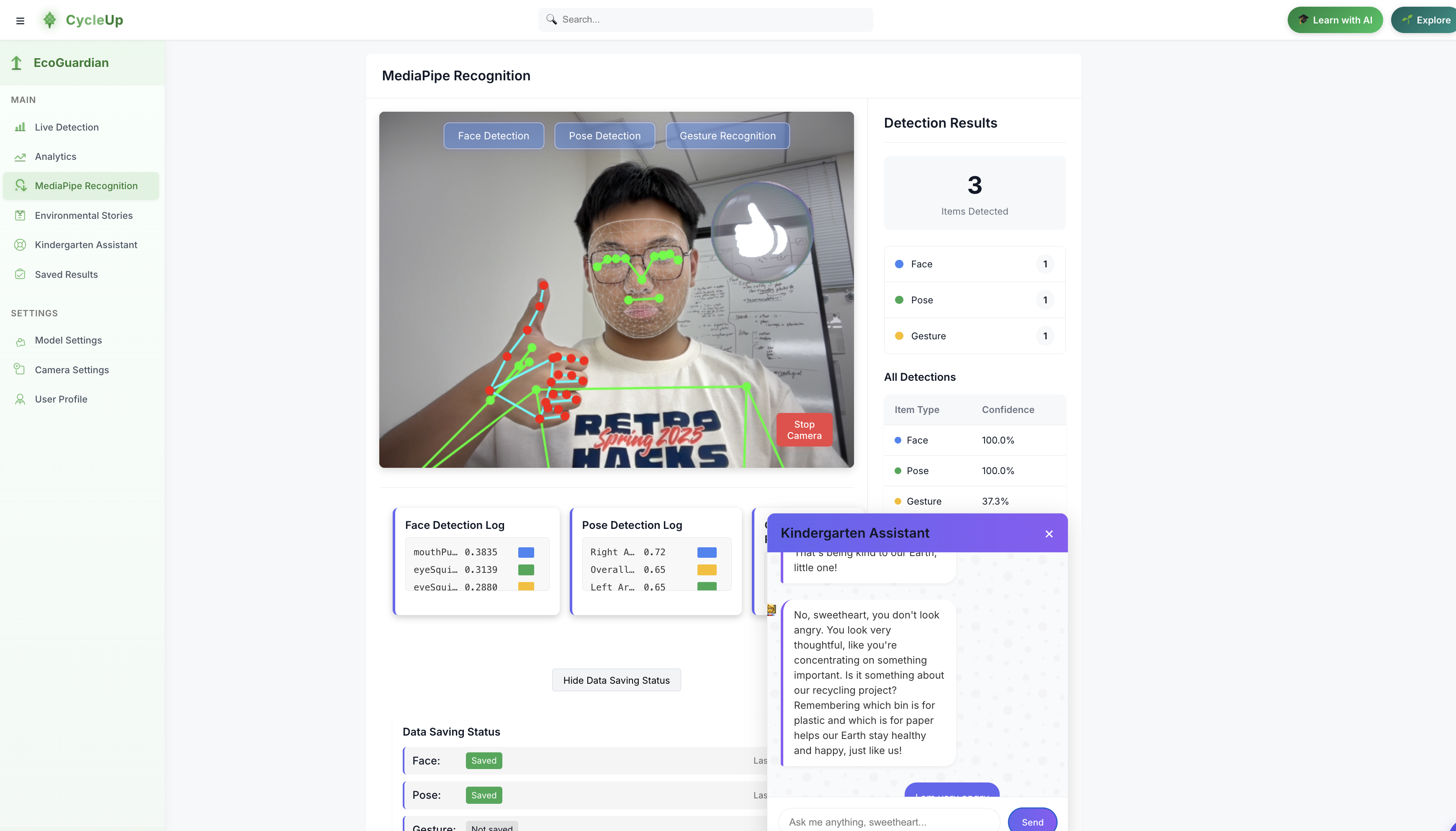The image size is (1456, 831).
Task: Open User Profile page
Action: 61,399
